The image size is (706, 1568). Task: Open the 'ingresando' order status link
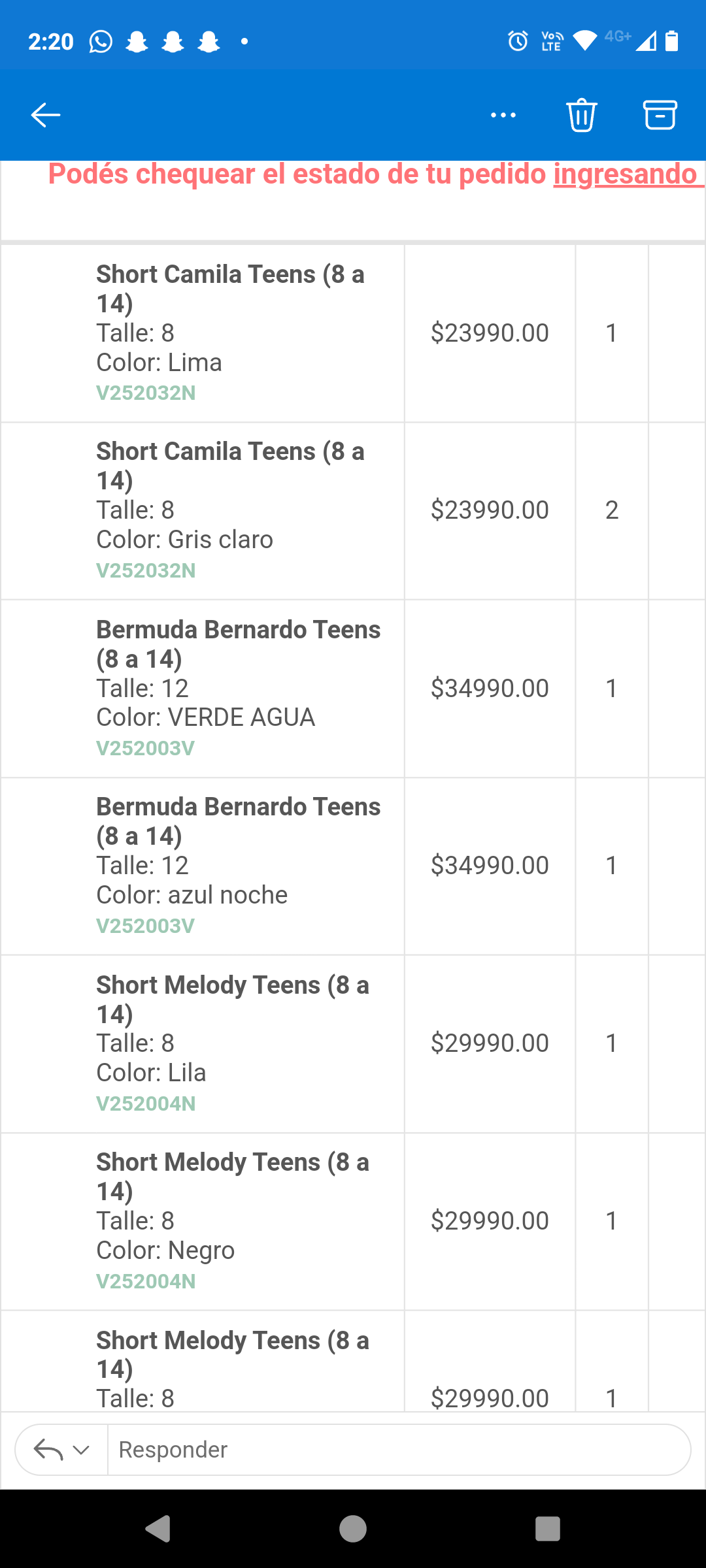coord(626,174)
